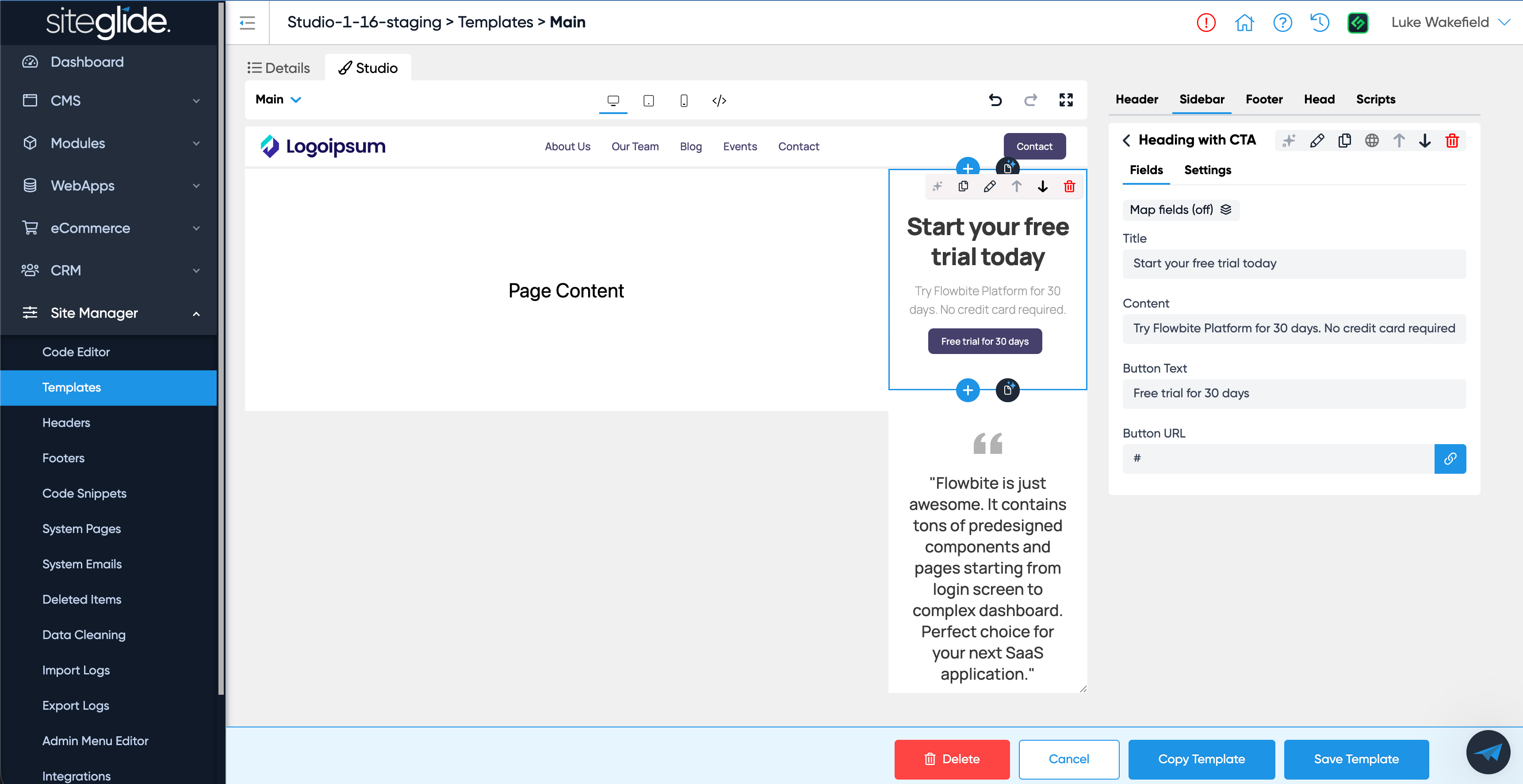The height and width of the screenshot is (784, 1523).
Task: Click the AI sparkle icon in the Heading with CTA panel
Action: 1289,141
